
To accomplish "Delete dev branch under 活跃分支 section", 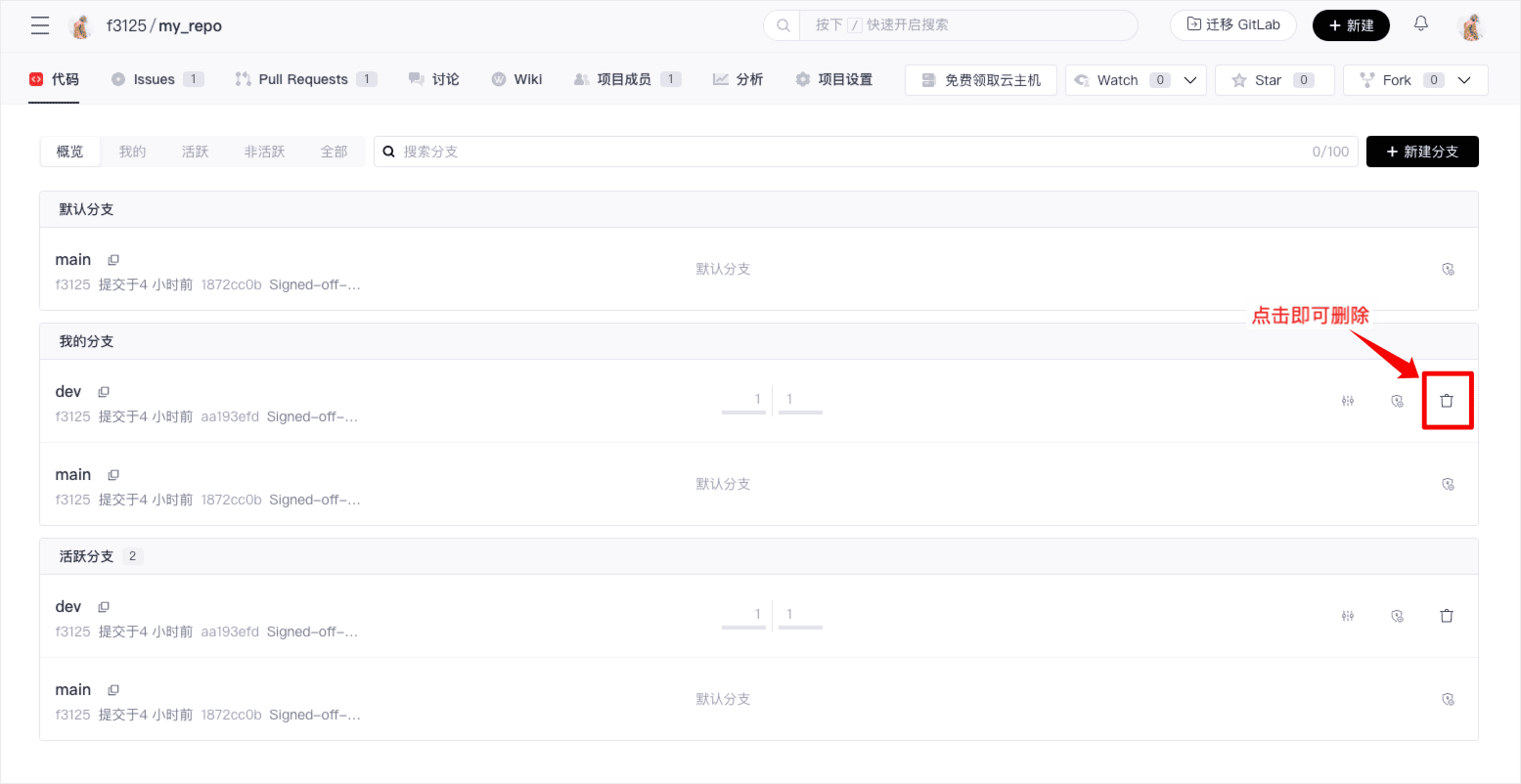I will [1447, 616].
